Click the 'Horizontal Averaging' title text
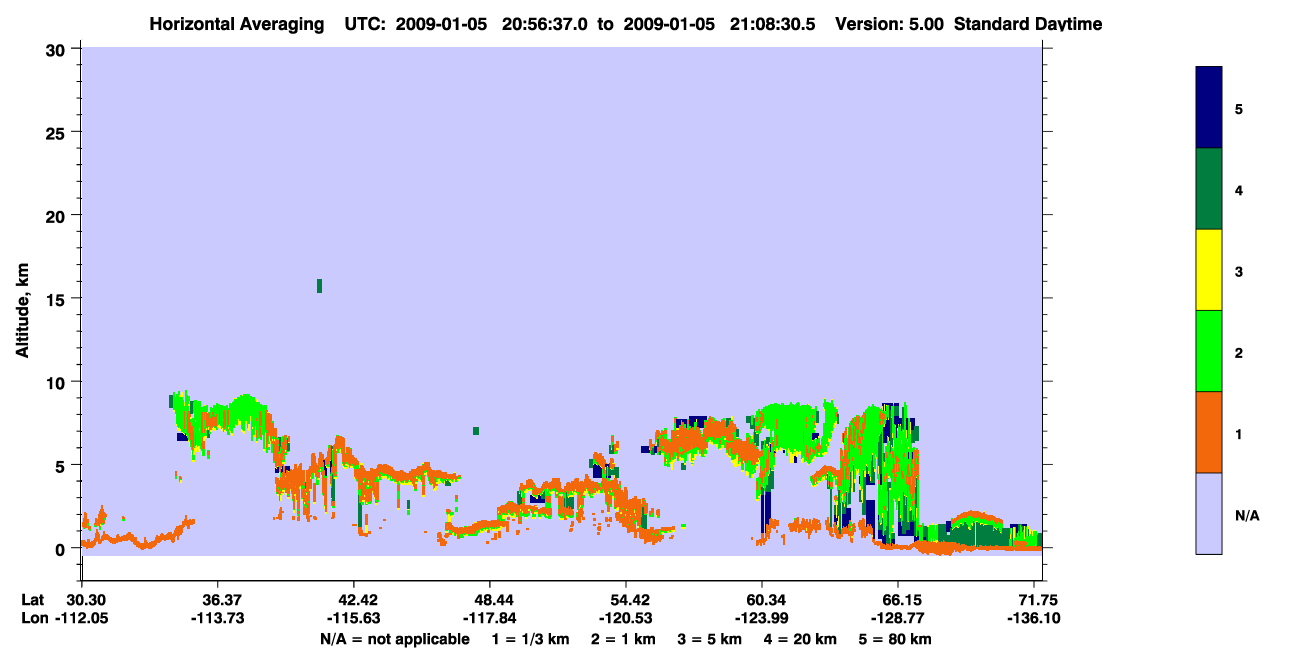The height and width of the screenshot is (667, 1300). coord(238,24)
